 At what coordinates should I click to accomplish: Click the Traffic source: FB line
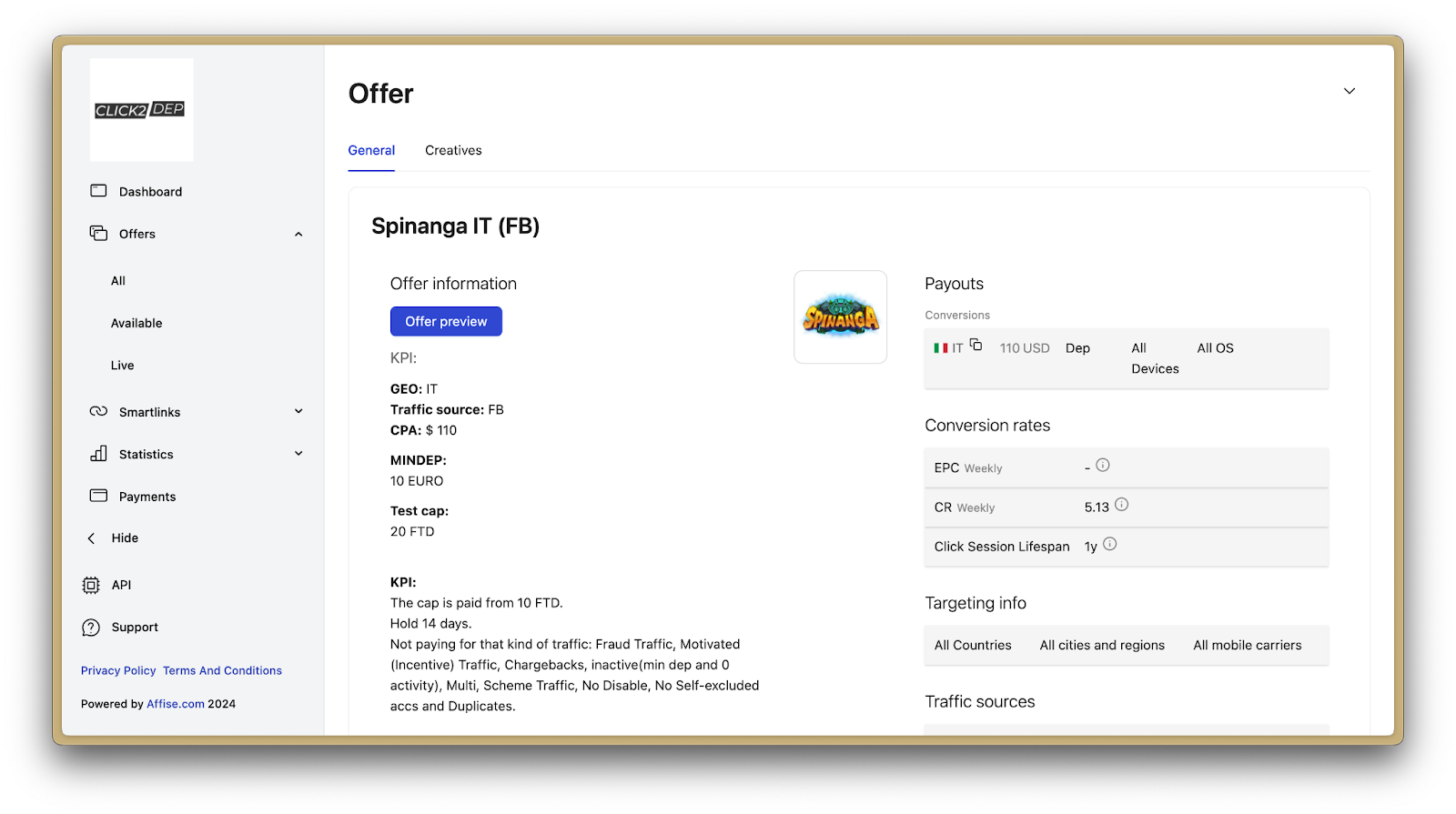447,410
